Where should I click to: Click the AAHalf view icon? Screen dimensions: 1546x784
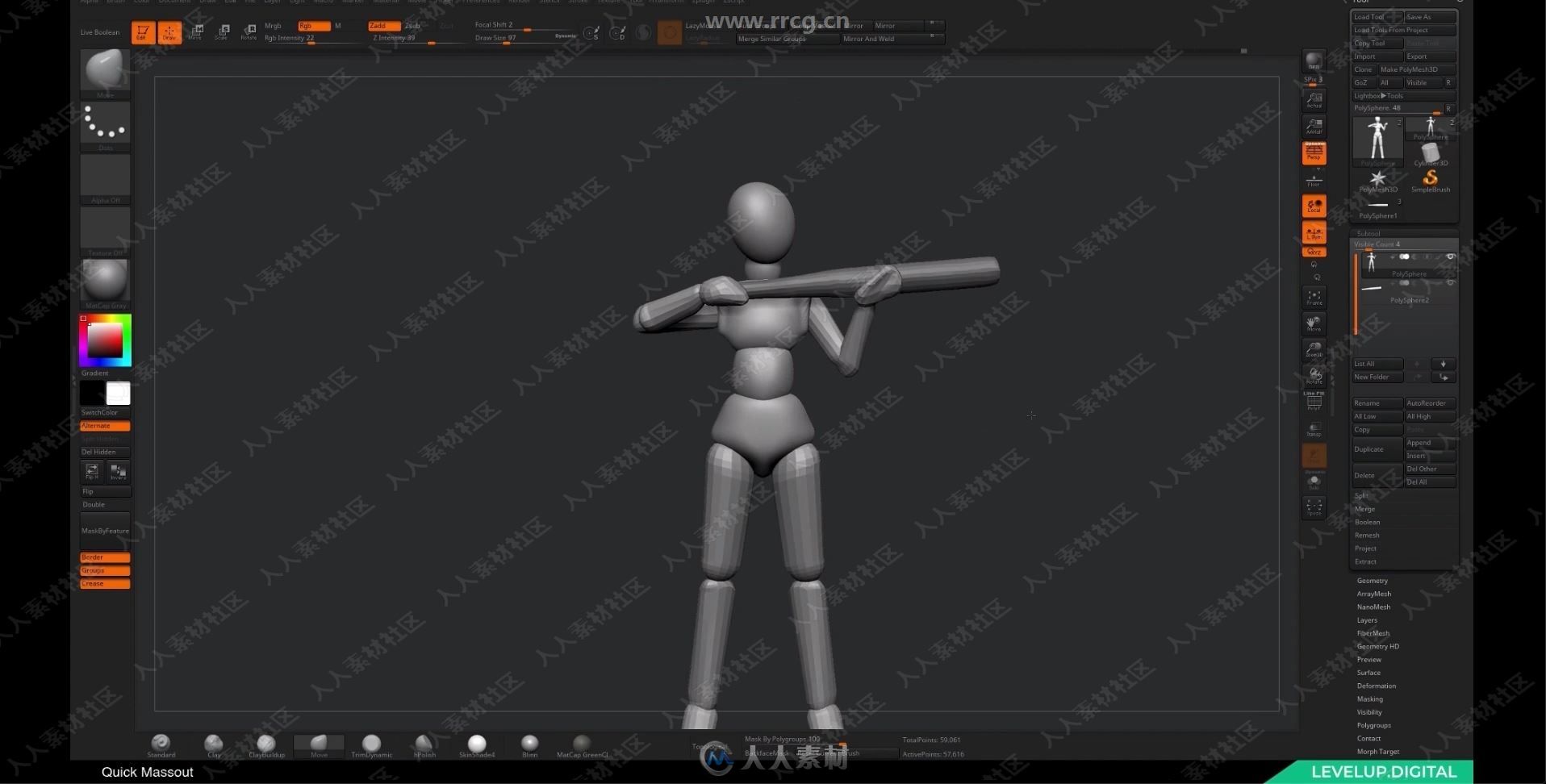1314,126
